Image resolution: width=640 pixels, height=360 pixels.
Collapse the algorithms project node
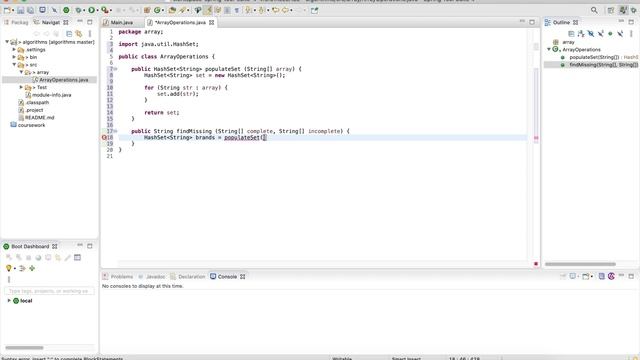[x=7, y=42]
